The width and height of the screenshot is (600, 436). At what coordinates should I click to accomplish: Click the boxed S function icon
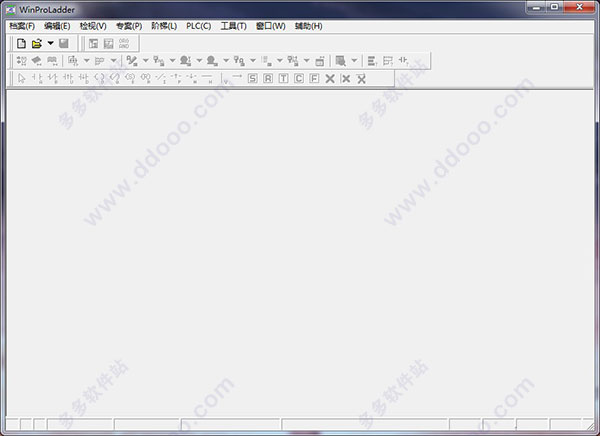(x=253, y=78)
